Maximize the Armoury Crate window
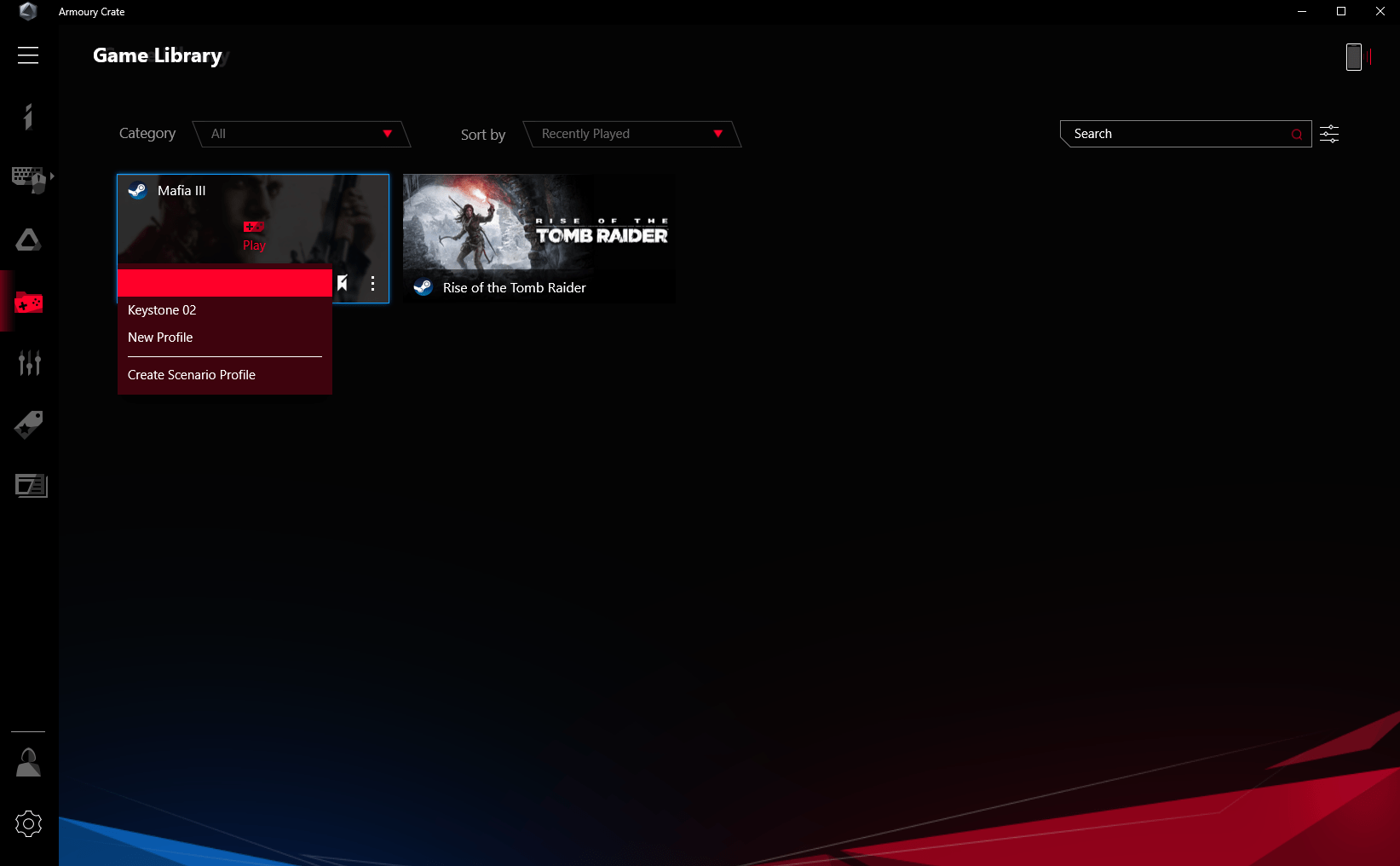Viewport: 1400px width, 866px height. click(1341, 12)
